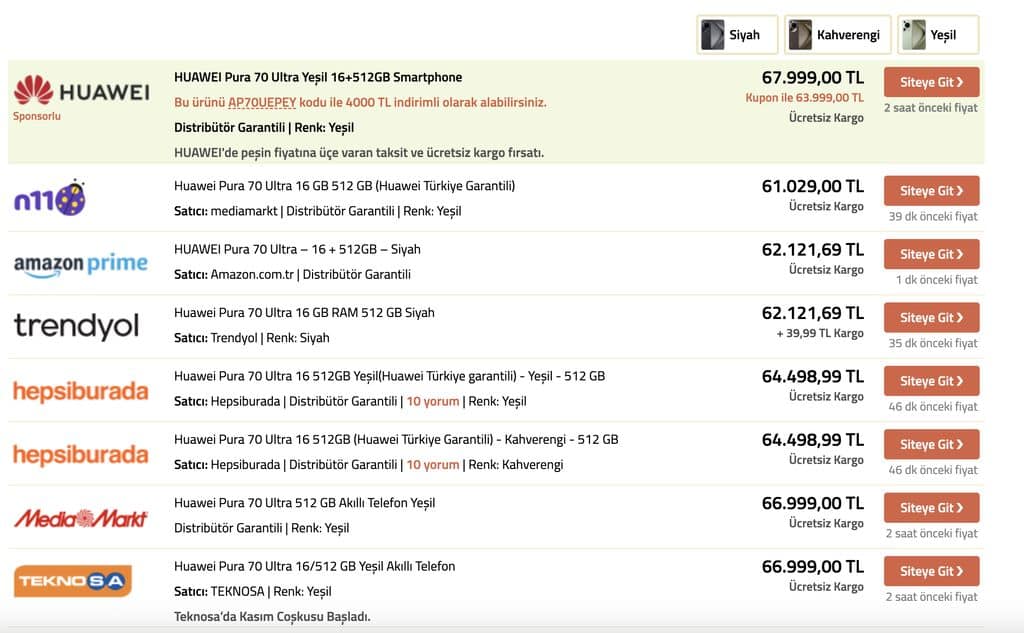
Task: Click Satıcı: TEKNOSA | Renk: Yeşil text
Action: point(253,591)
